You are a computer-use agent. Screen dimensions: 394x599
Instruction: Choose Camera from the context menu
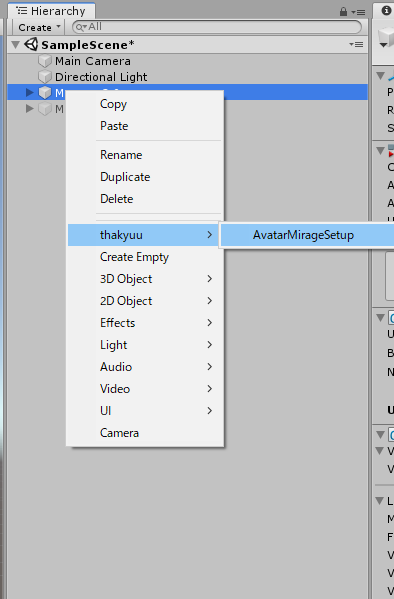point(145,433)
